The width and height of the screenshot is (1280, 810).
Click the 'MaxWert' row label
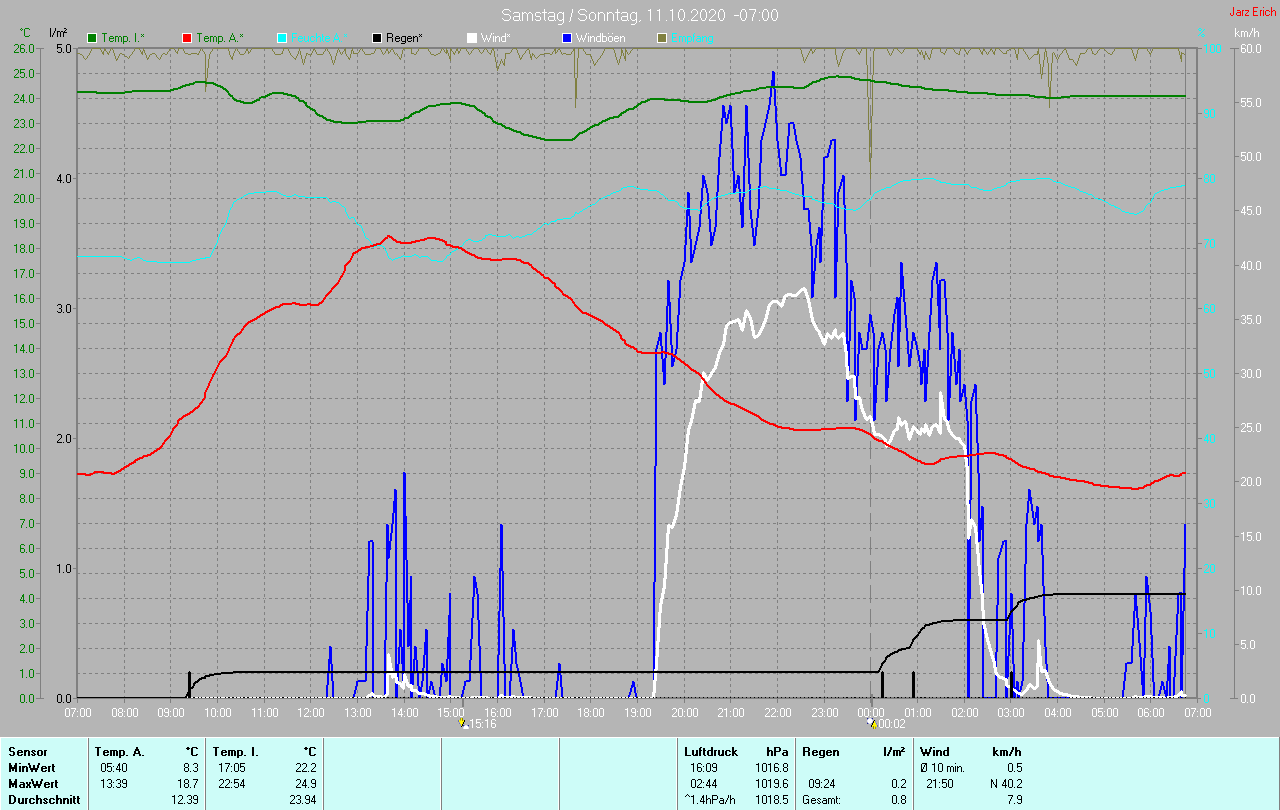coord(33,784)
